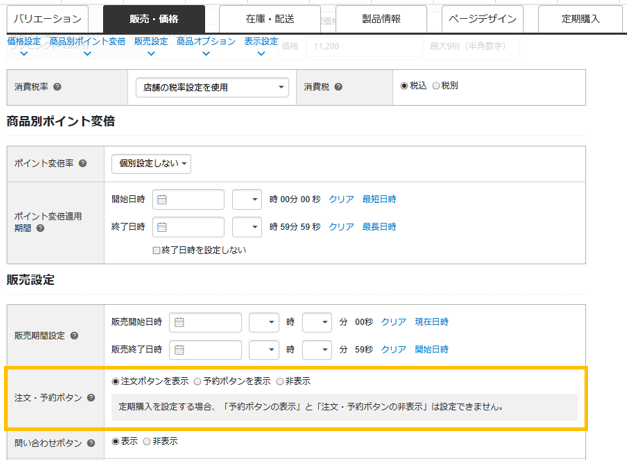Click the 現在日時 link
Viewport: 627px width, 460px height.
click(432, 322)
